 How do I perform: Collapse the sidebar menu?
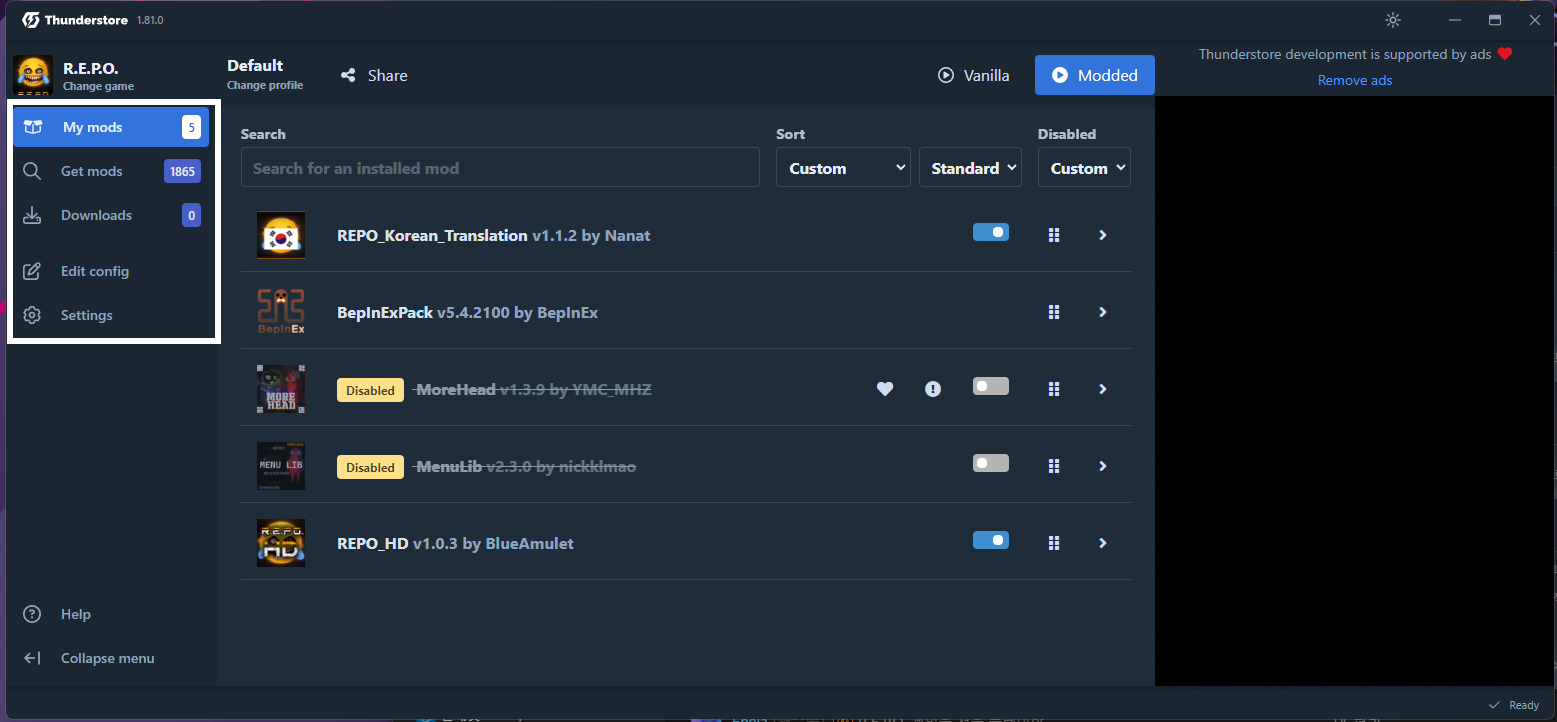111,658
